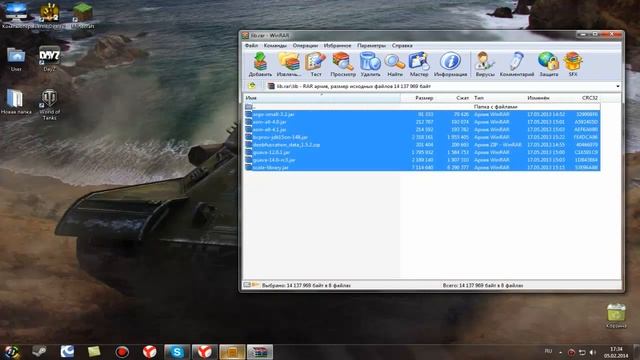The image size is (640, 360).
Task: Sort files by Сжат column header
Action: [x=453, y=98]
